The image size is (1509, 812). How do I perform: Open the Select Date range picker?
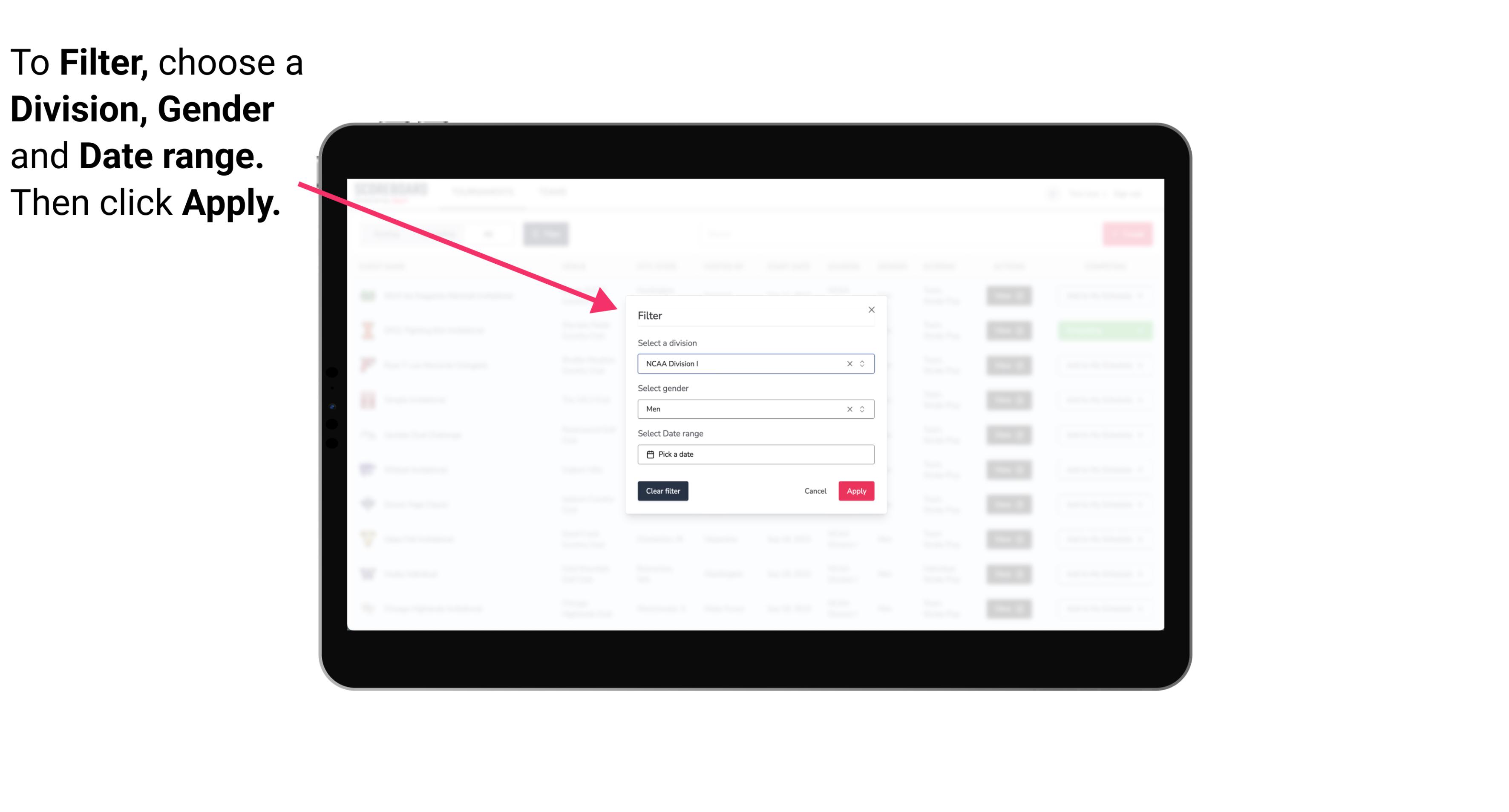[x=754, y=454]
